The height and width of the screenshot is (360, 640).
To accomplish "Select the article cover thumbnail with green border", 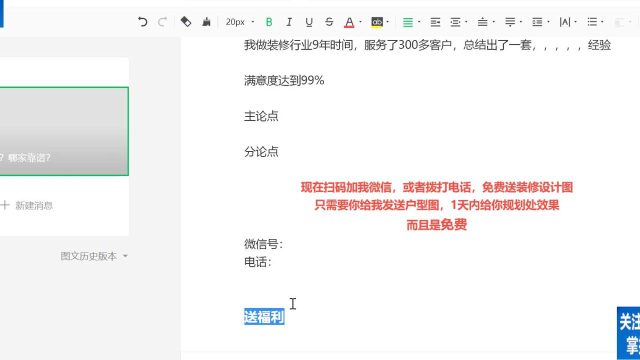I will pos(64,131).
